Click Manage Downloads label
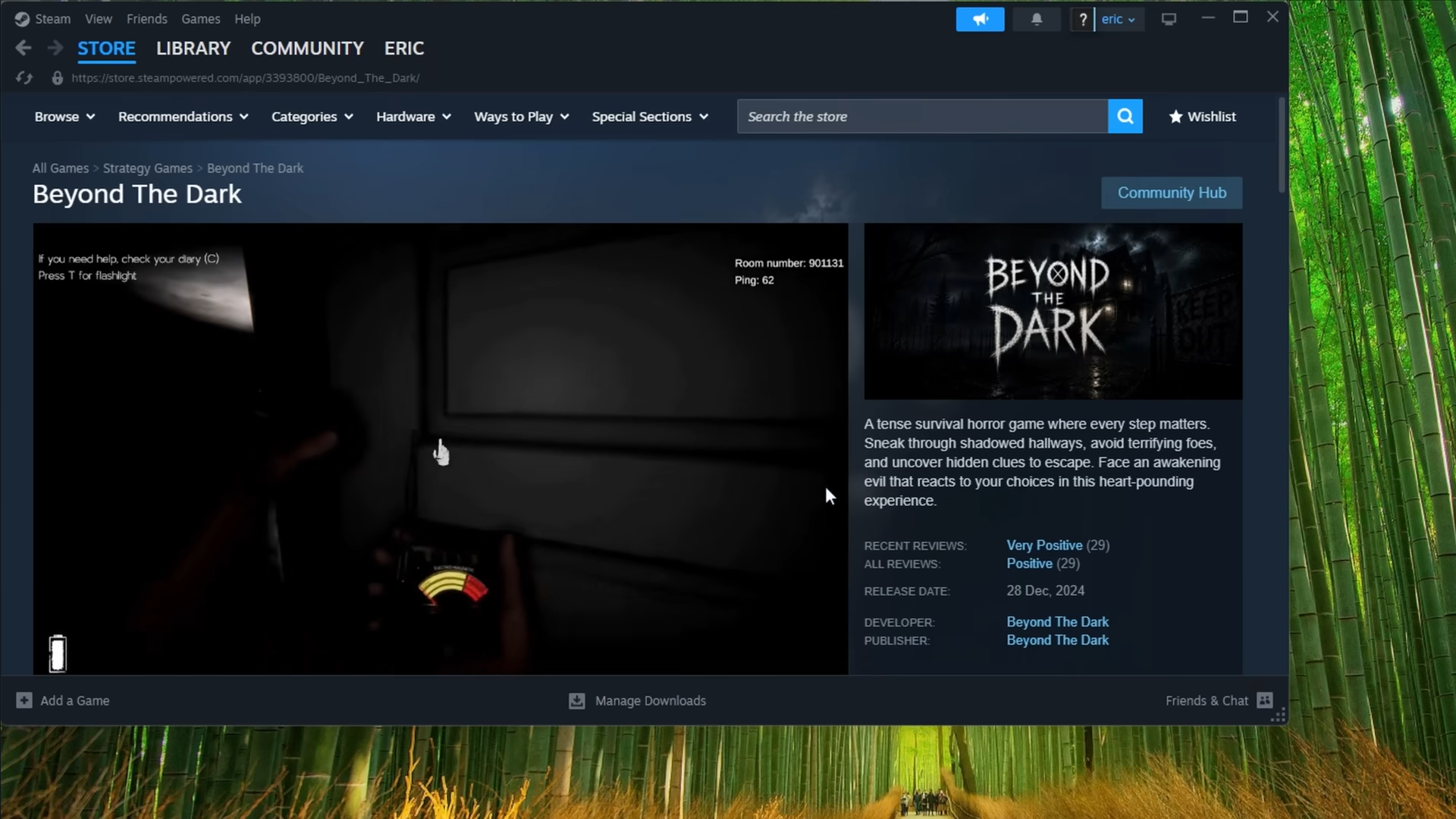 pos(650,701)
